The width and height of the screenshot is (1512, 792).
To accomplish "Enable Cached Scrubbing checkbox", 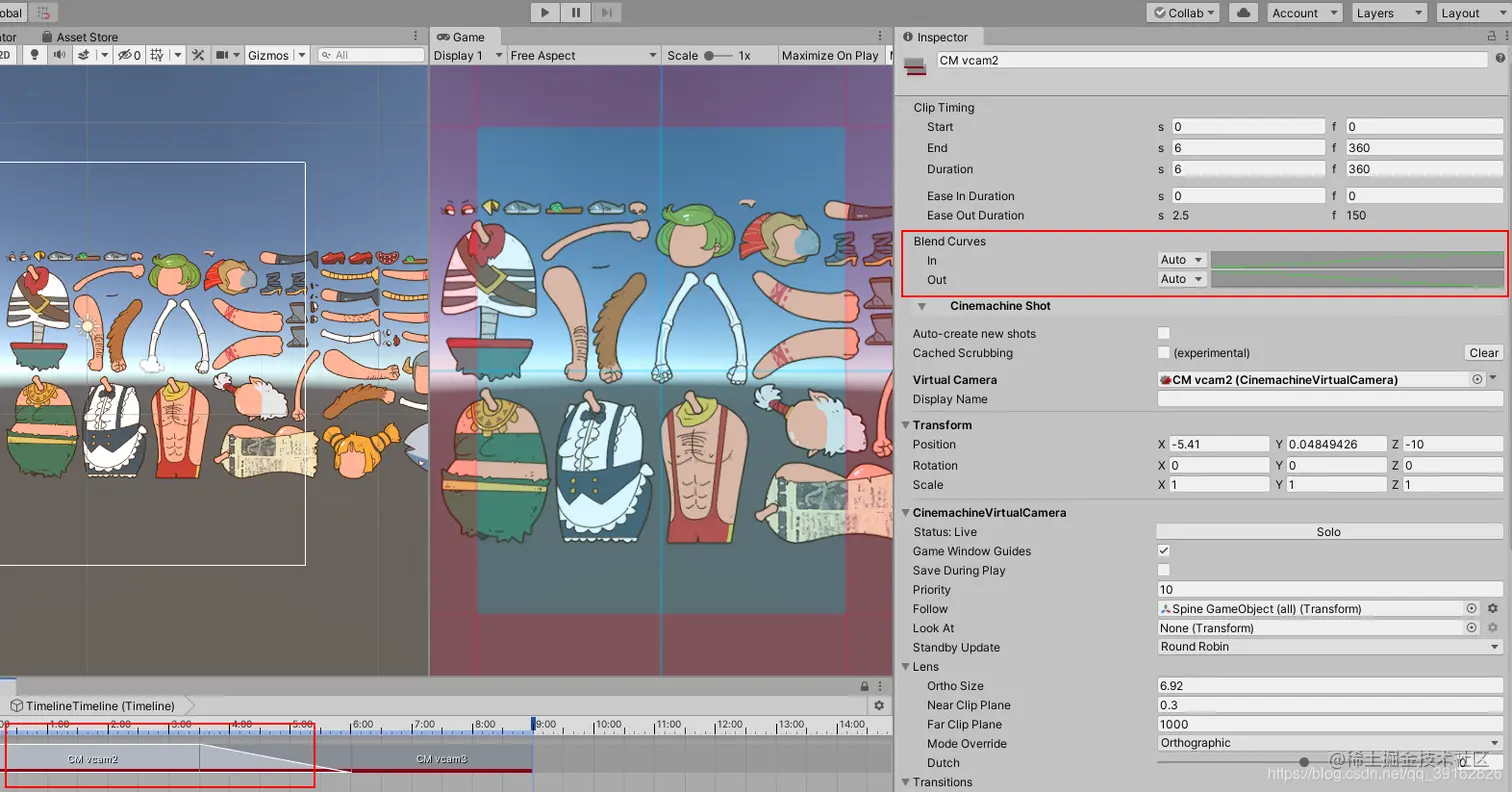I will [1163, 352].
